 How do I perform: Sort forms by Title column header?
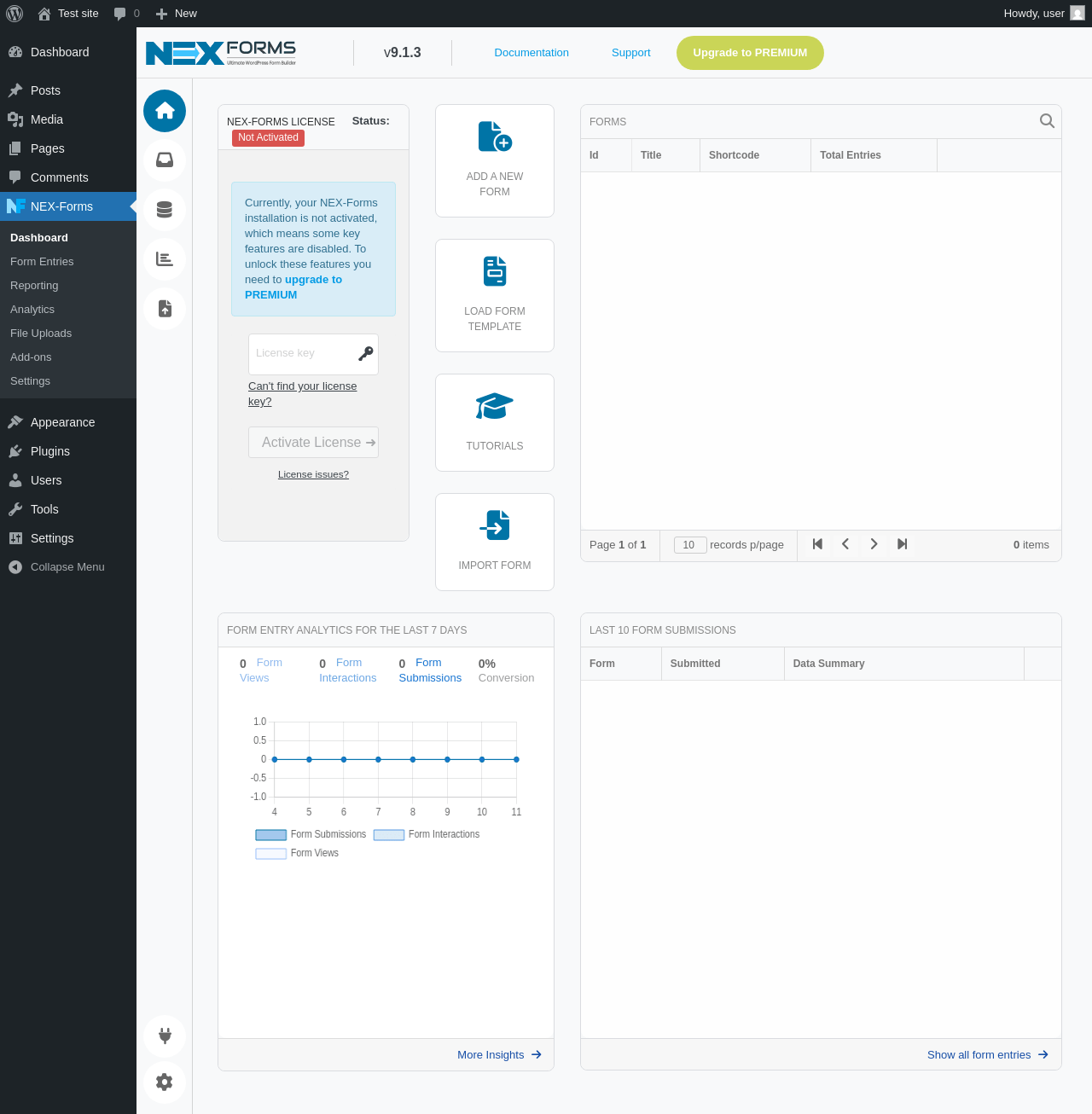click(665, 155)
